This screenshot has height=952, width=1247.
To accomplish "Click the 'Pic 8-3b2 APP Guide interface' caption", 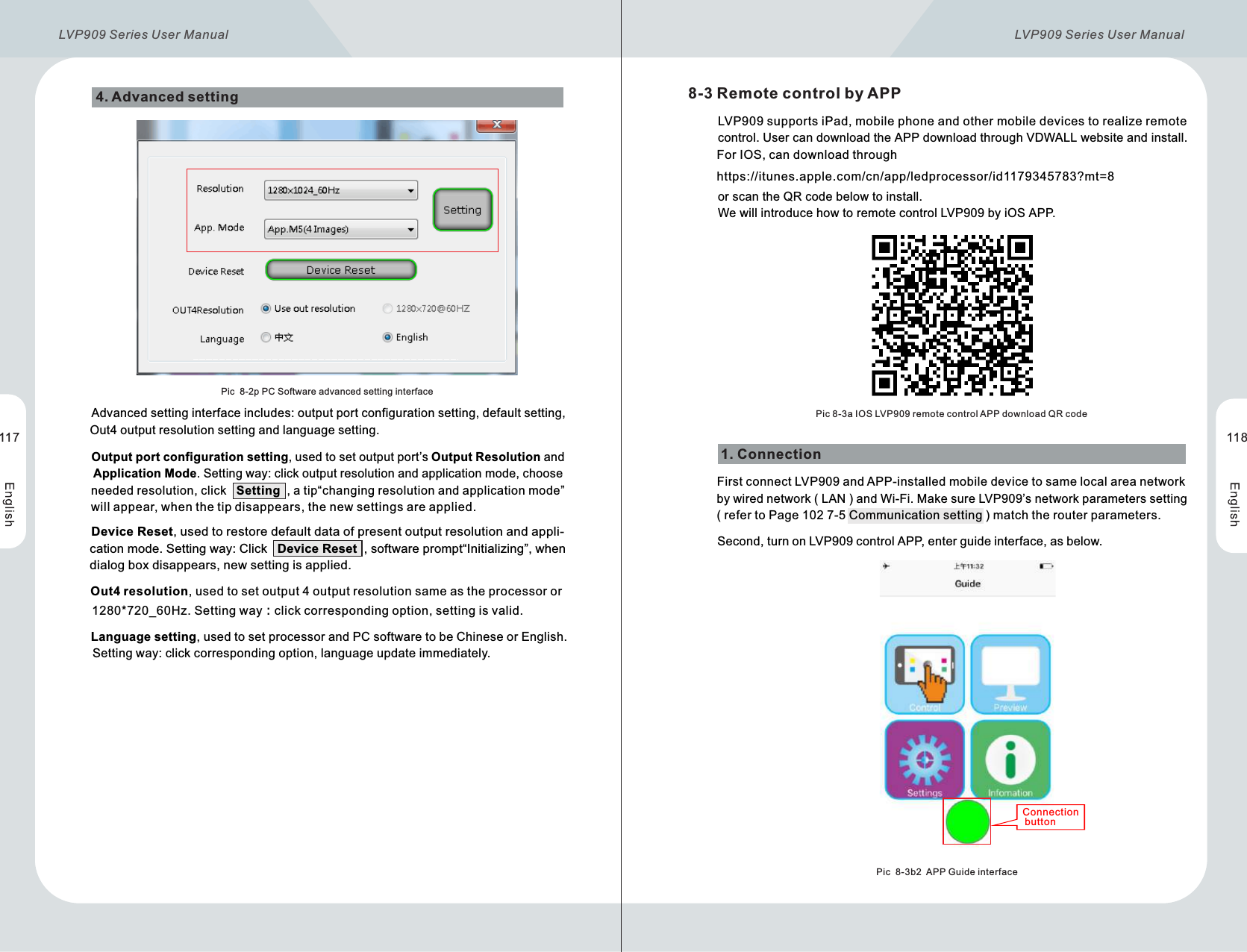I will pyautogui.click(x=947, y=872).
